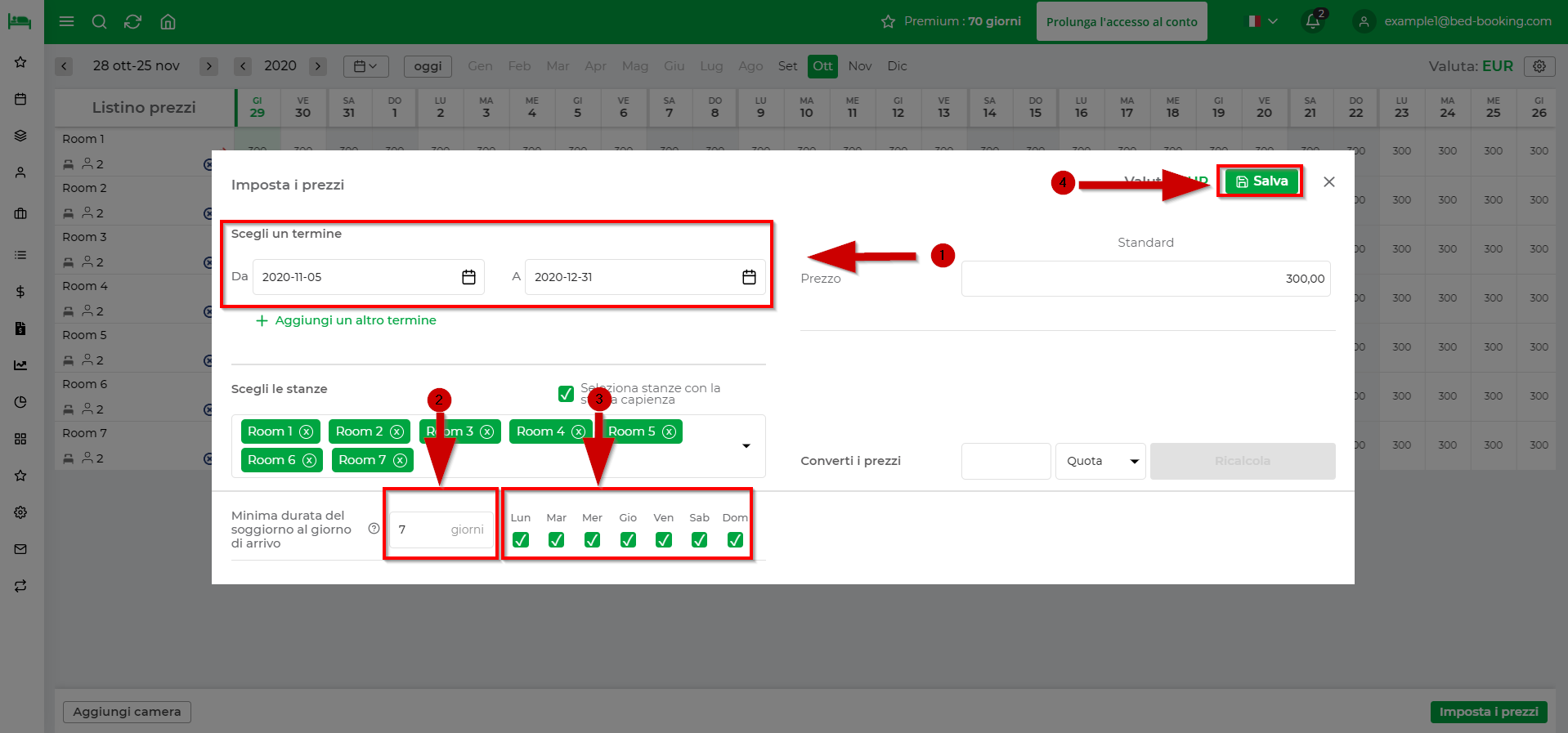Select the Dic month tab
1568x733 pixels.
click(897, 66)
